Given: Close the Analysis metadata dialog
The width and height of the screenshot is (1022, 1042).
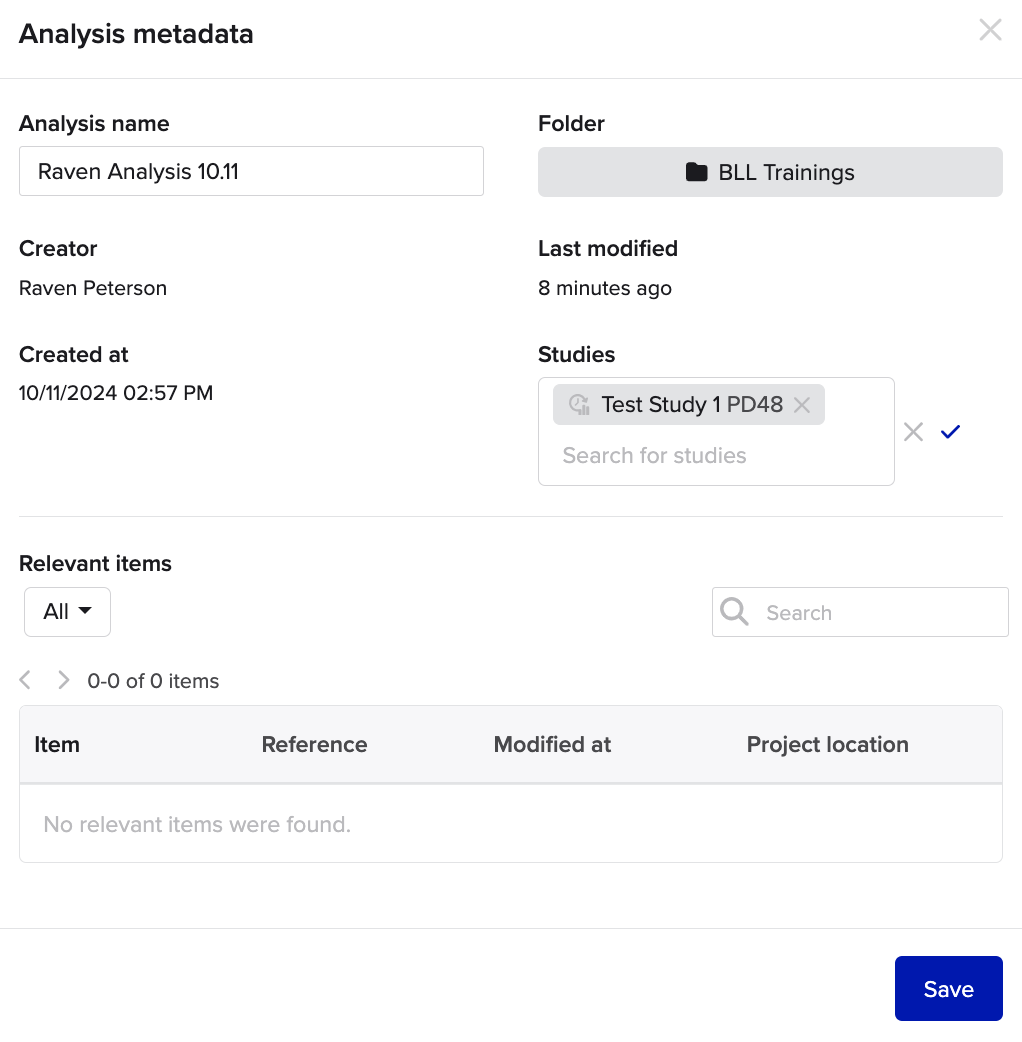Looking at the screenshot, I should coord(990,30).
